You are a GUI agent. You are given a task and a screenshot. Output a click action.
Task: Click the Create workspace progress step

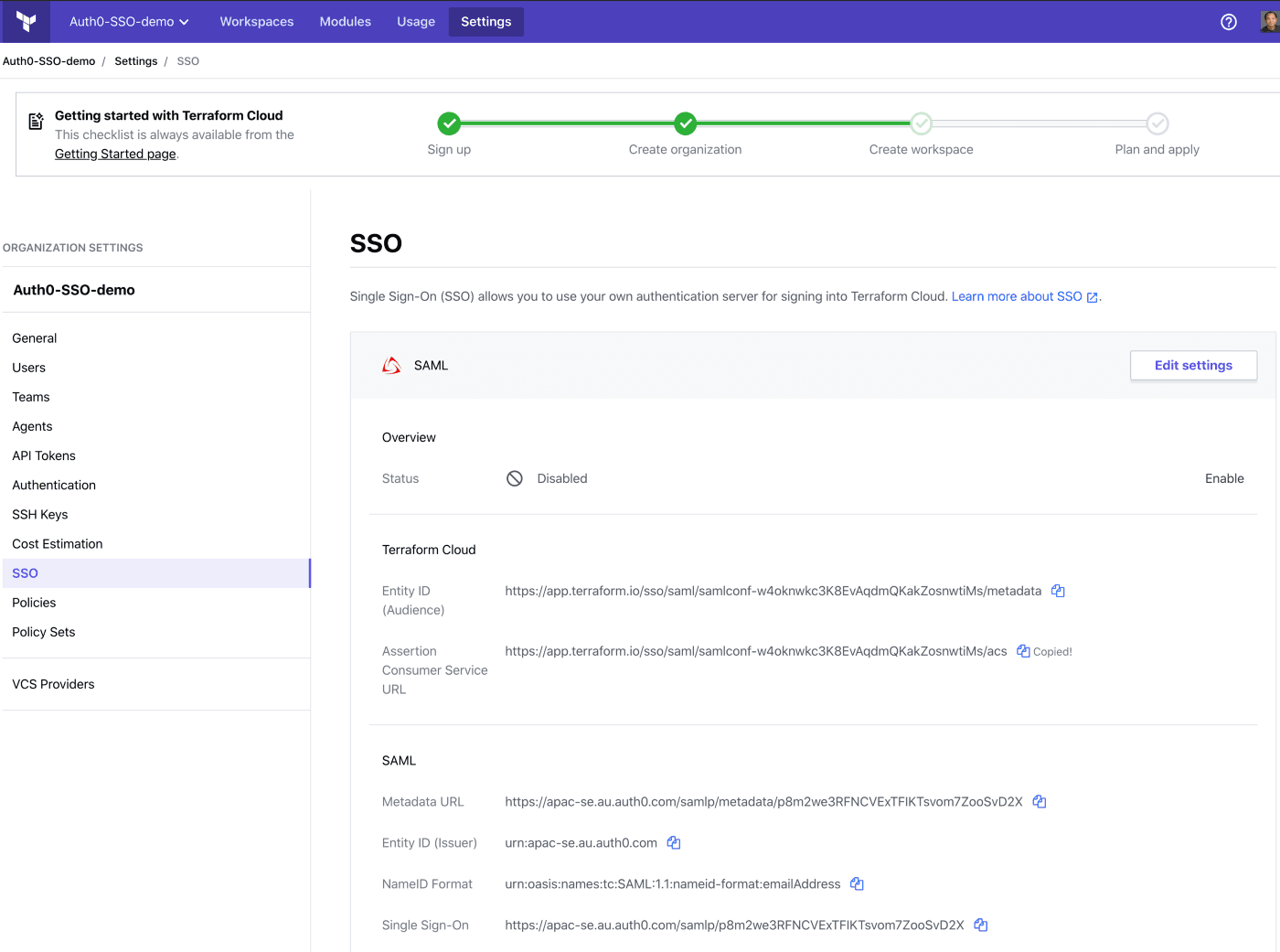921,123
